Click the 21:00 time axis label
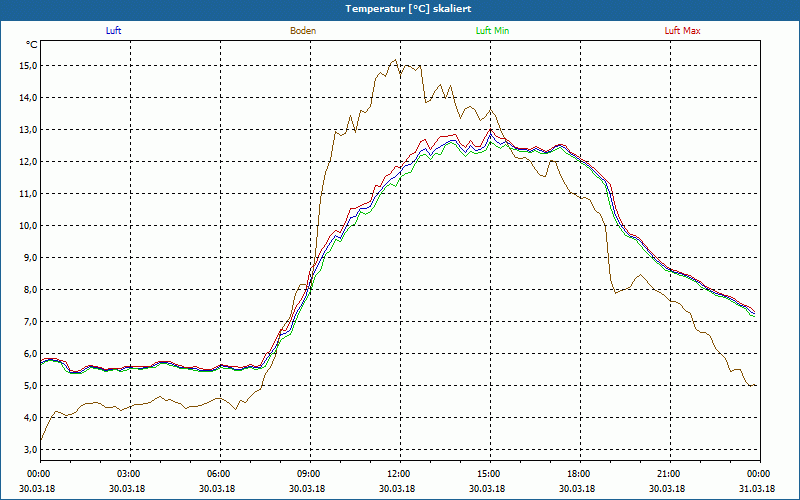The width and height of the screenshot is (800, 500). [x=670, y=474]
